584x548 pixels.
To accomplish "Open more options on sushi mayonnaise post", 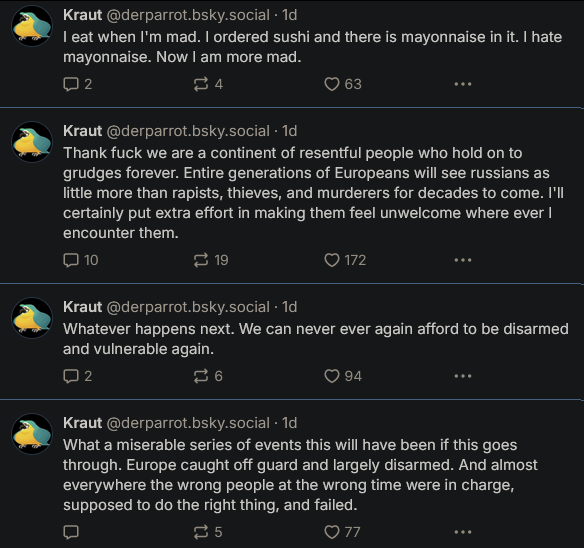I will pos(463,84).
